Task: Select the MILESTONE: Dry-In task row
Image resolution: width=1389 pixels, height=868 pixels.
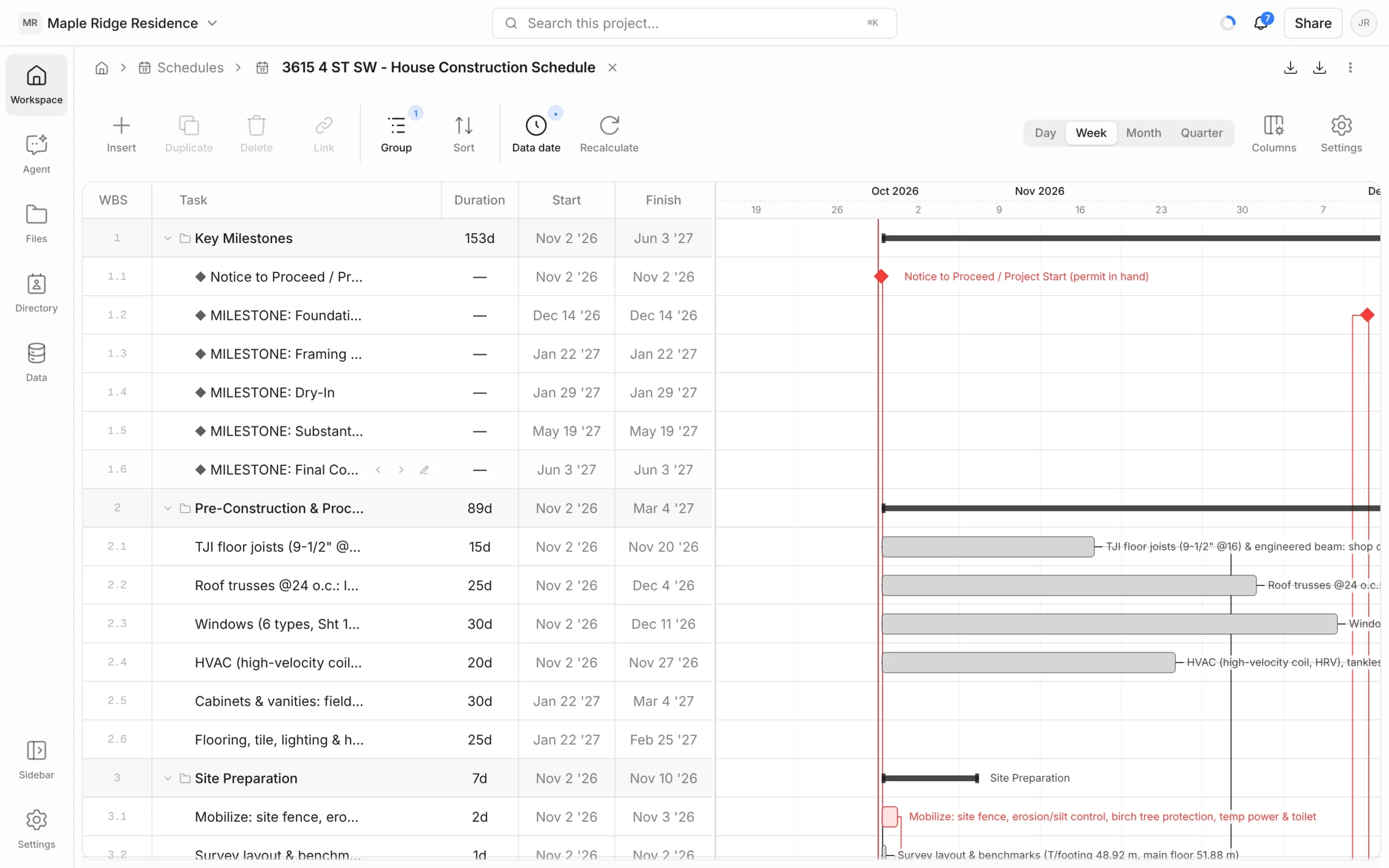Action: (397, 393)
